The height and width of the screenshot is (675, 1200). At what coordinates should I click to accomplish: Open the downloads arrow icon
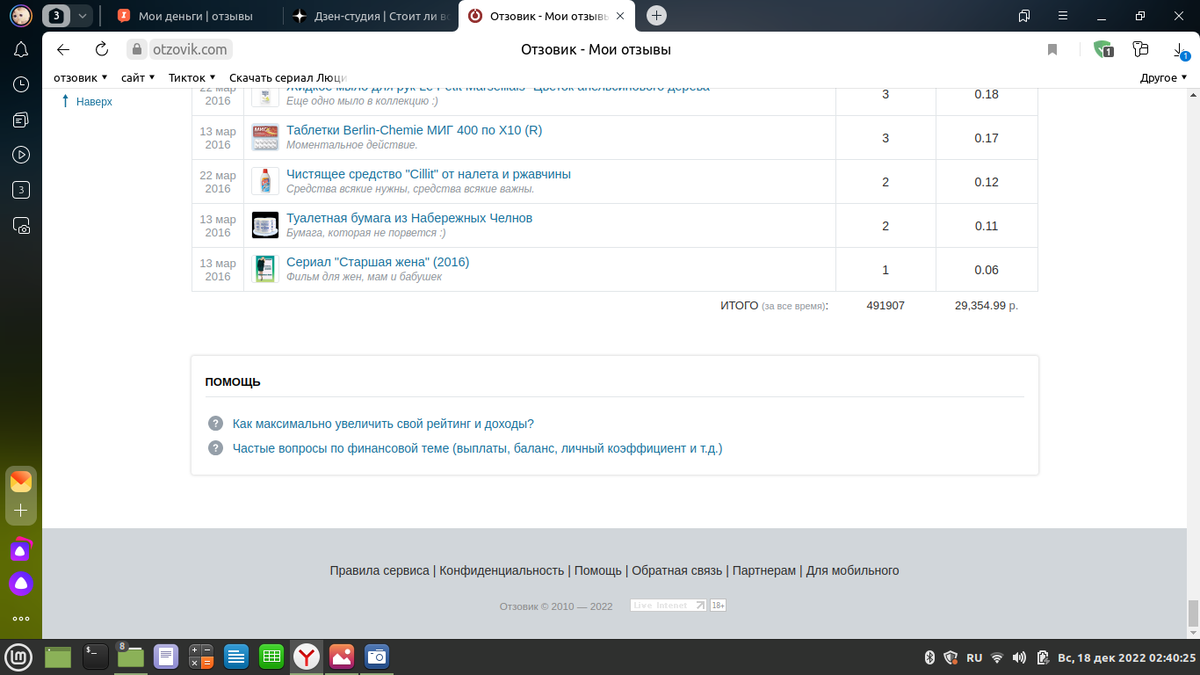[1180, 50]
